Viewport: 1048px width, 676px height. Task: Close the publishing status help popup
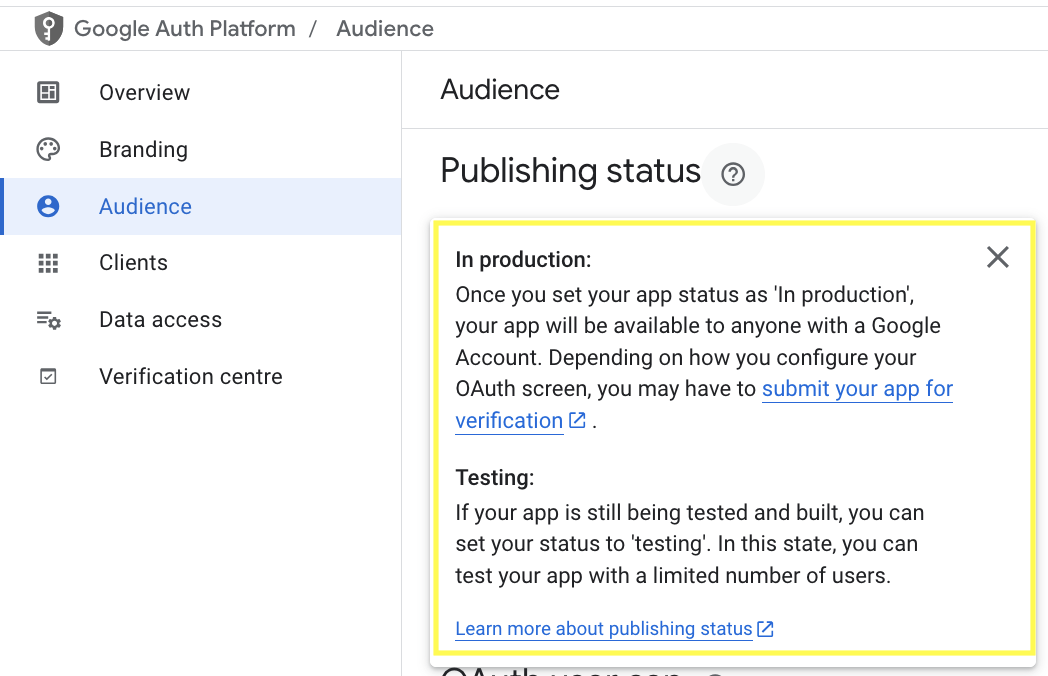[998, 257]
